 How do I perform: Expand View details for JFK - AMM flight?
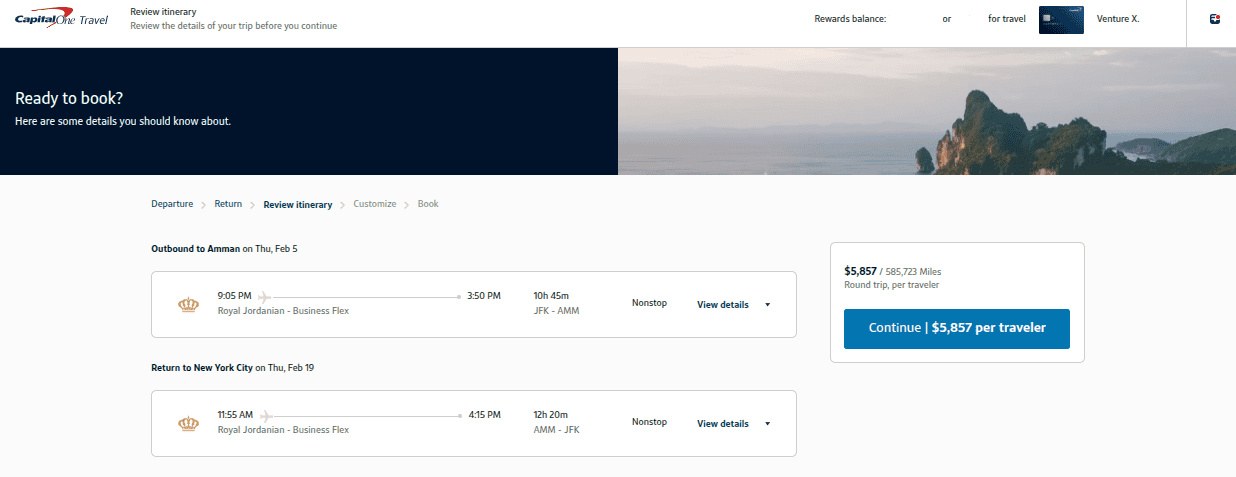[x=723, y=305]
